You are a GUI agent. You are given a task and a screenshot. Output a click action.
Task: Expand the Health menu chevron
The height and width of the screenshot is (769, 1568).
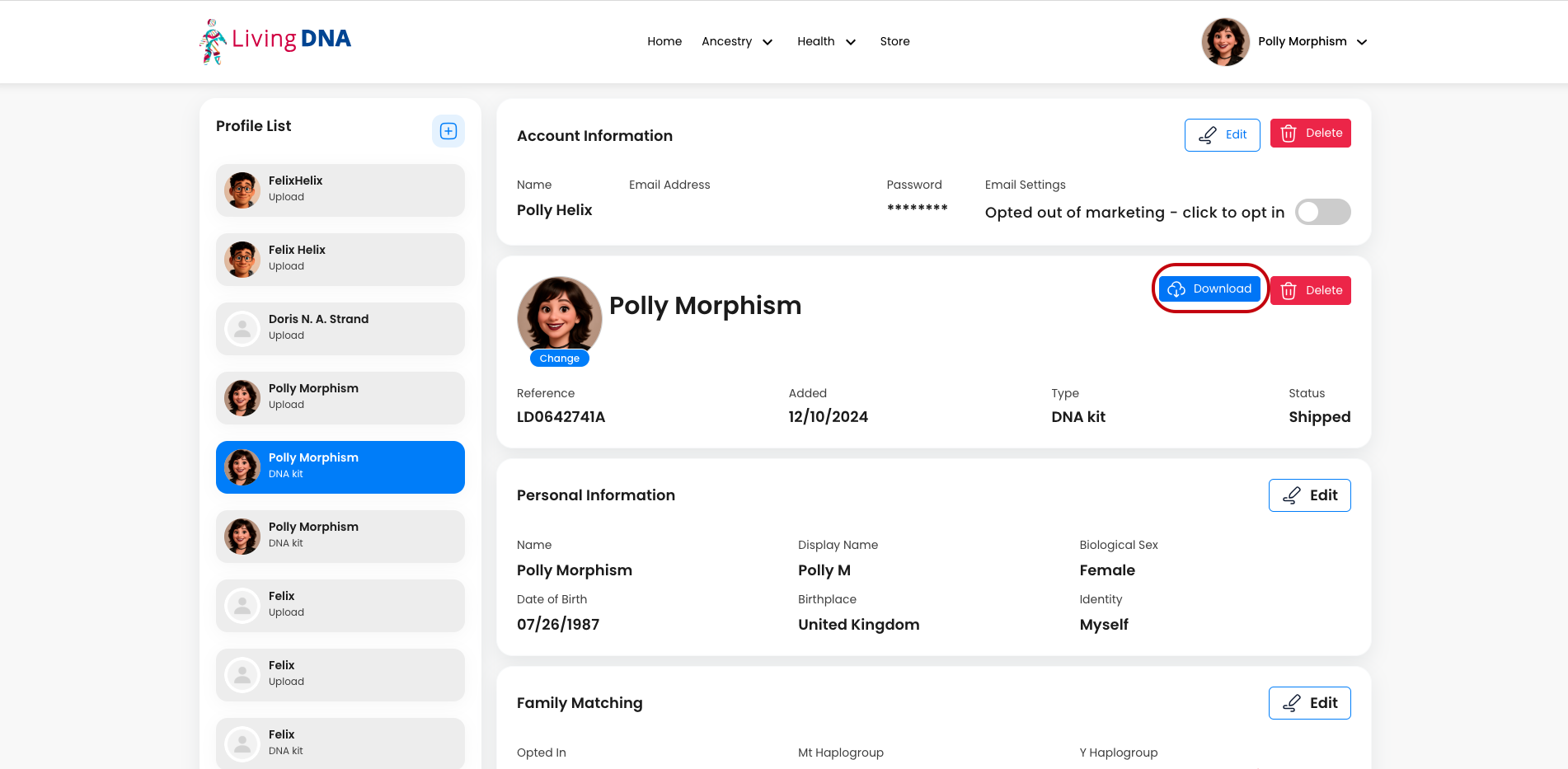click(851, 42)
